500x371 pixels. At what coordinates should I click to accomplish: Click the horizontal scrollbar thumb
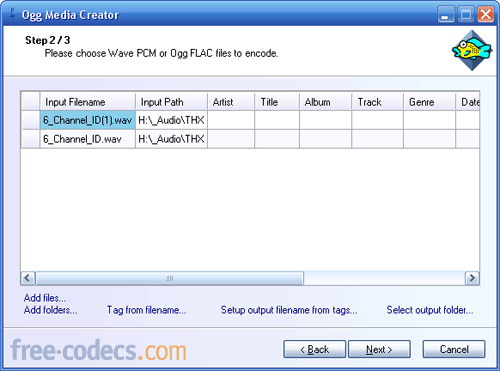170,278
